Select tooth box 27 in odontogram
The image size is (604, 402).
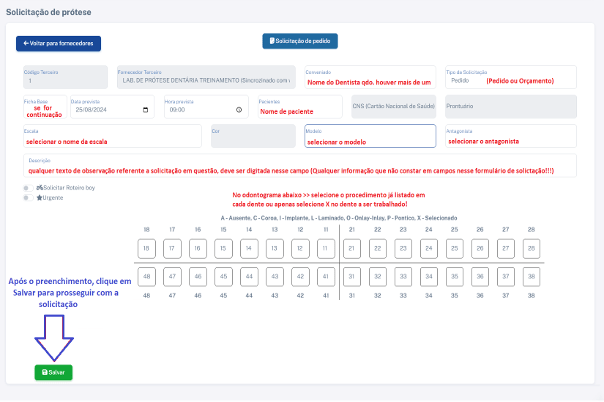(506, 249)
